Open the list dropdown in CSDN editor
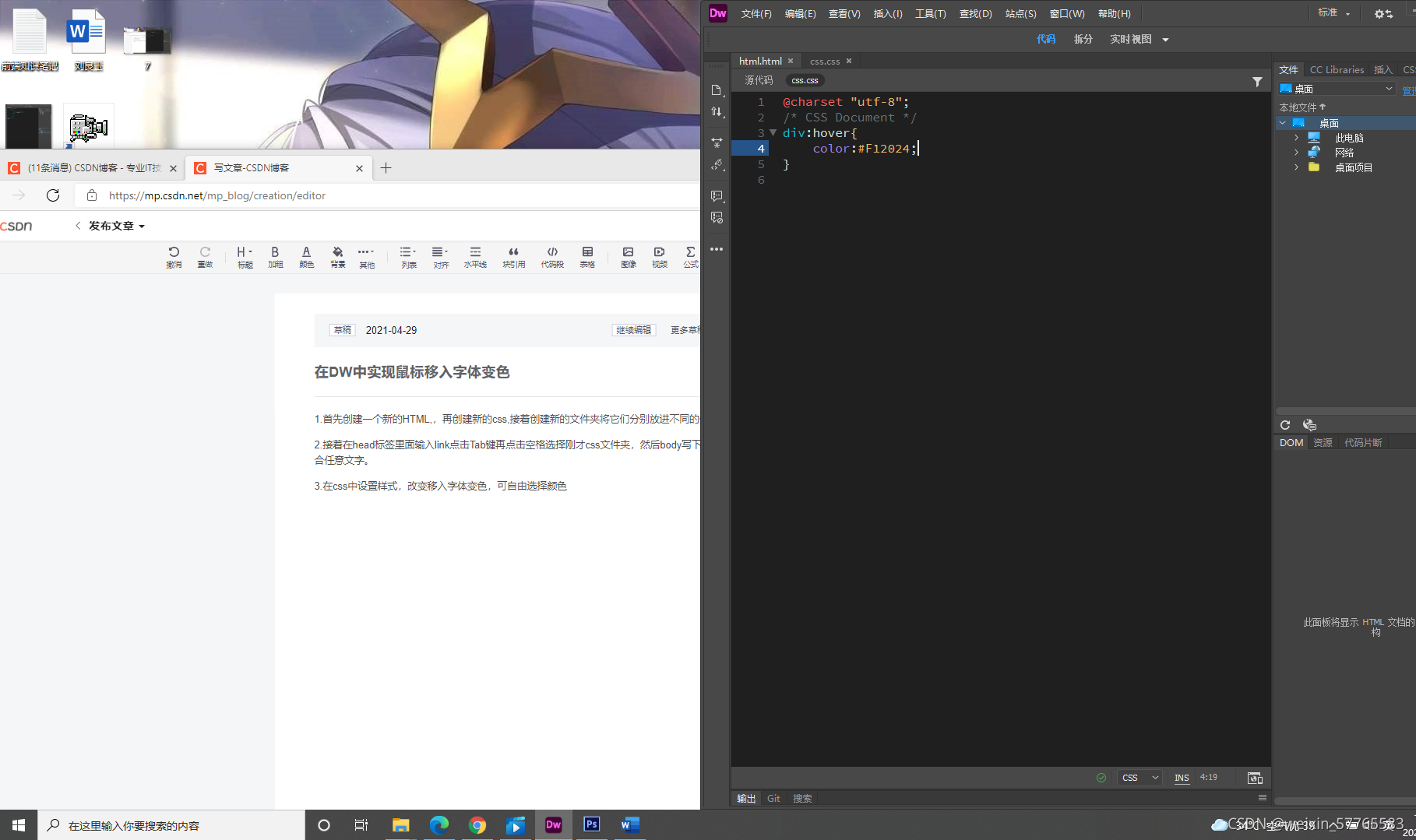Viewport: 1416px width, 840px height. tap(408, 256)
